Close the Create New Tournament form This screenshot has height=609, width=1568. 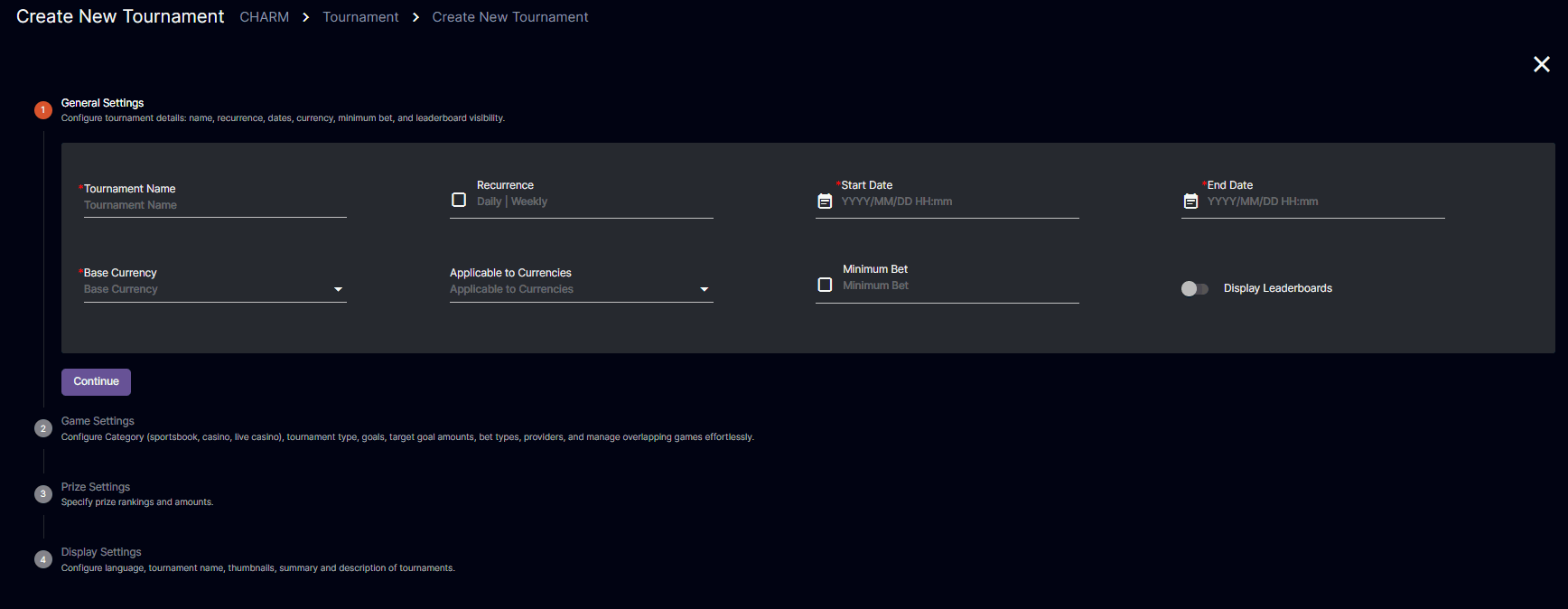coord(1542,64)
